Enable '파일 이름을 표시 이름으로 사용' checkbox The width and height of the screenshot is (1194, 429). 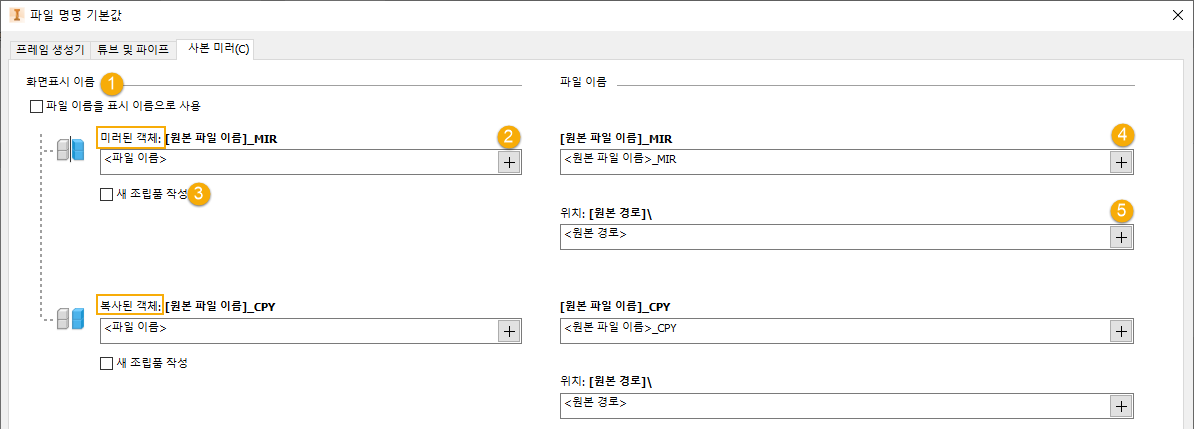click(37, 106)
